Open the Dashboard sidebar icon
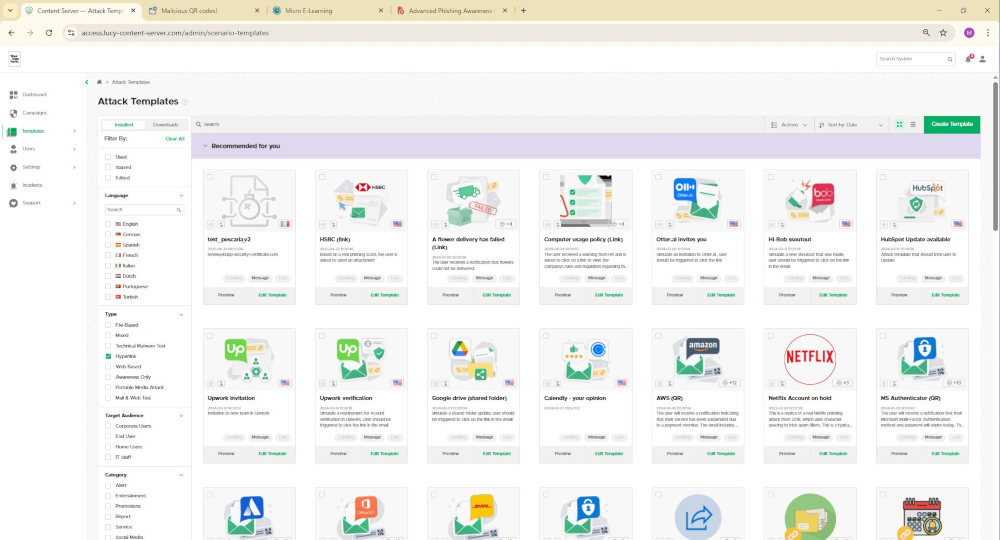Viewport: 1000px width, 540px height. 13,95
